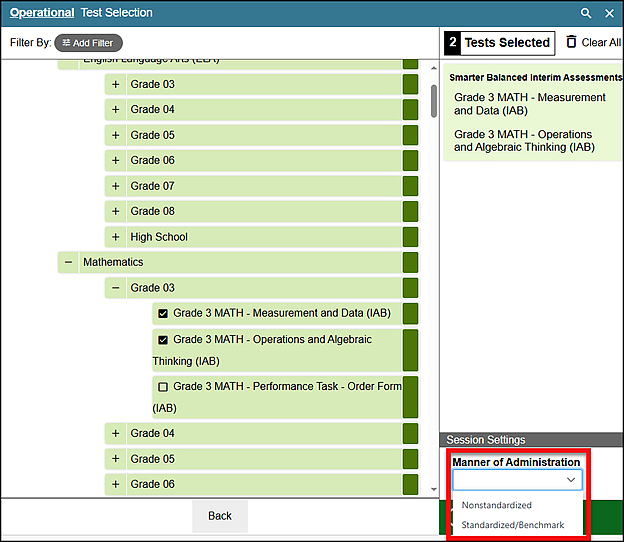Select the Mathematics row label

[113, 262]
